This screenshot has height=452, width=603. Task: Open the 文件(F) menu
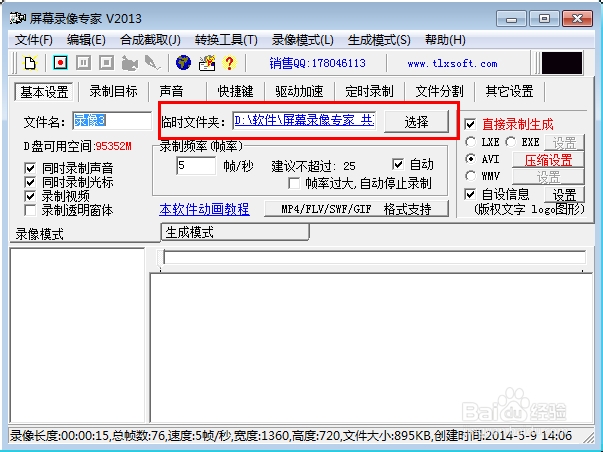34,40
